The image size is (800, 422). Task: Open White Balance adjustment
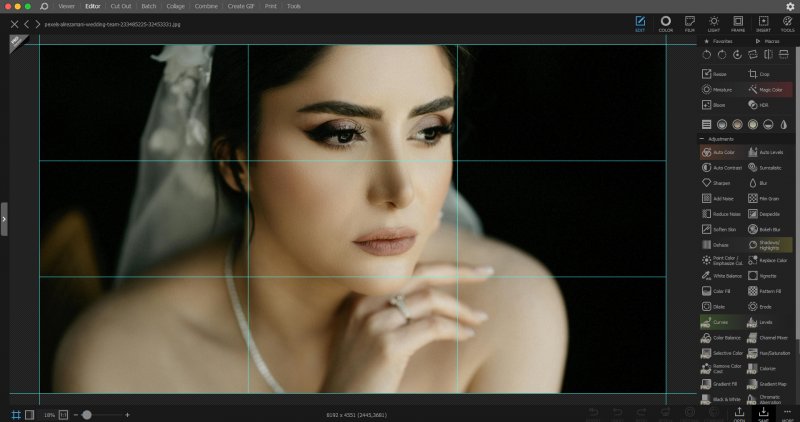(722, 276)
